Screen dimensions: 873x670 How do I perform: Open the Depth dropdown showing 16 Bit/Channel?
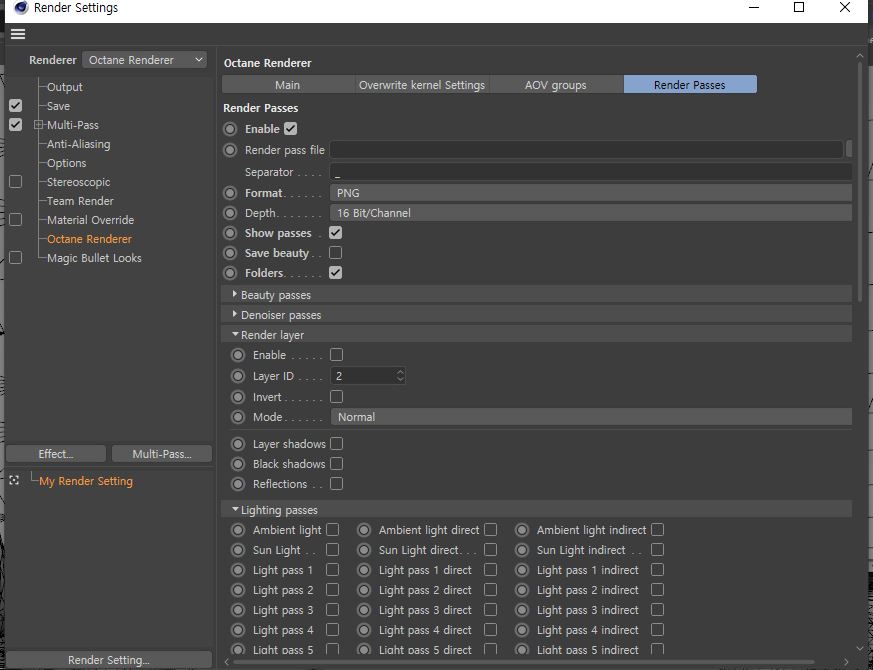tap(591, 213)
